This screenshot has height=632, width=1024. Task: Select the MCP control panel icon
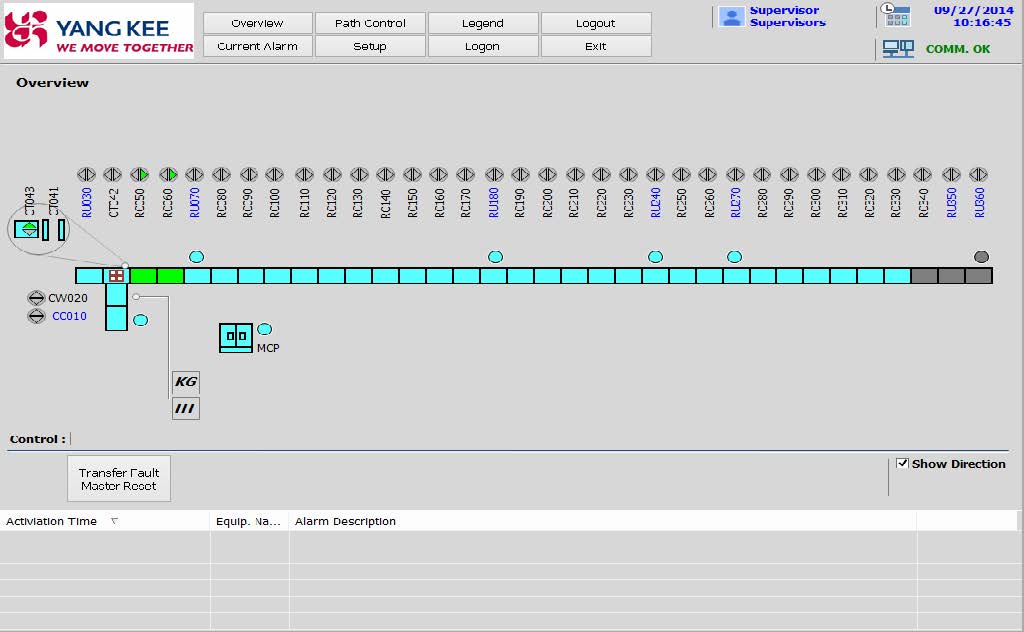(x=236, y=337)
